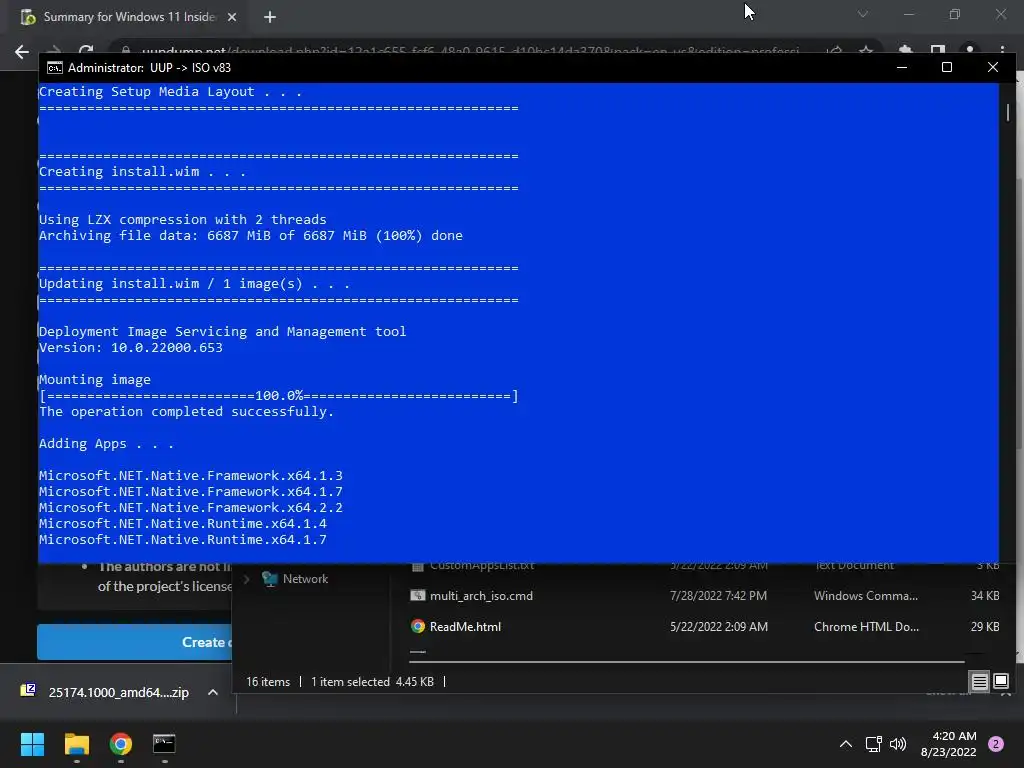Click the 29 KB size cell
Viewport: 1024px width, 768px height.
point(985,627)
